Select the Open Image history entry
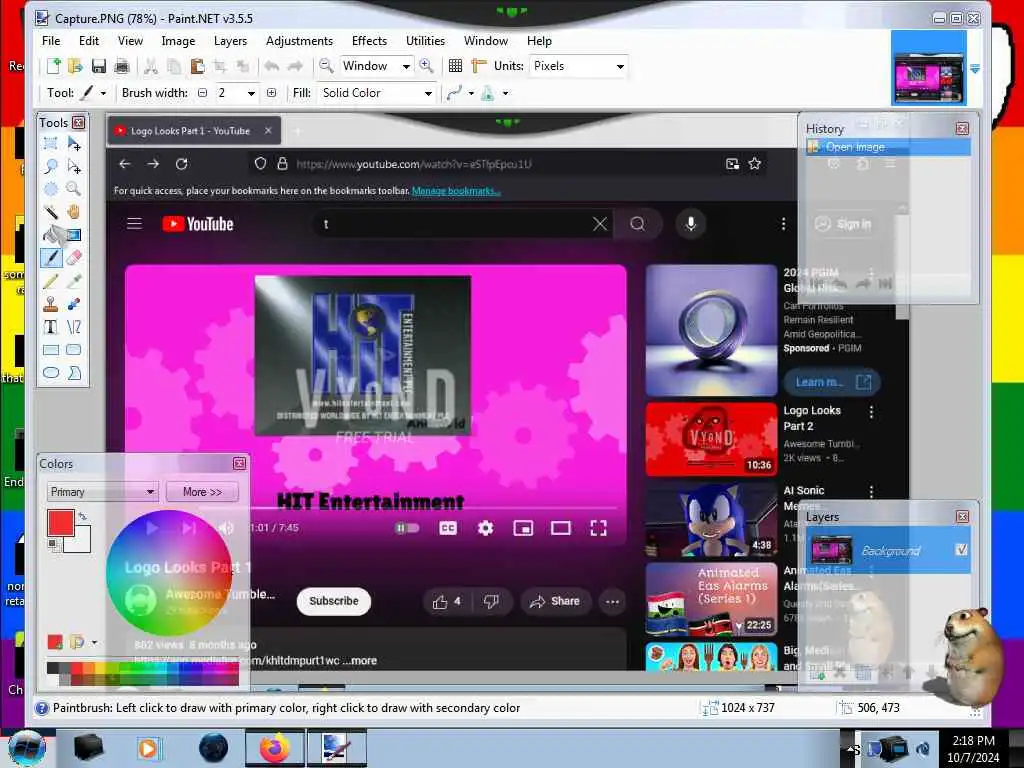Image resolution: width=1024 pixels, height=768 pixels. pyautogui.click(x=888, y=147)
